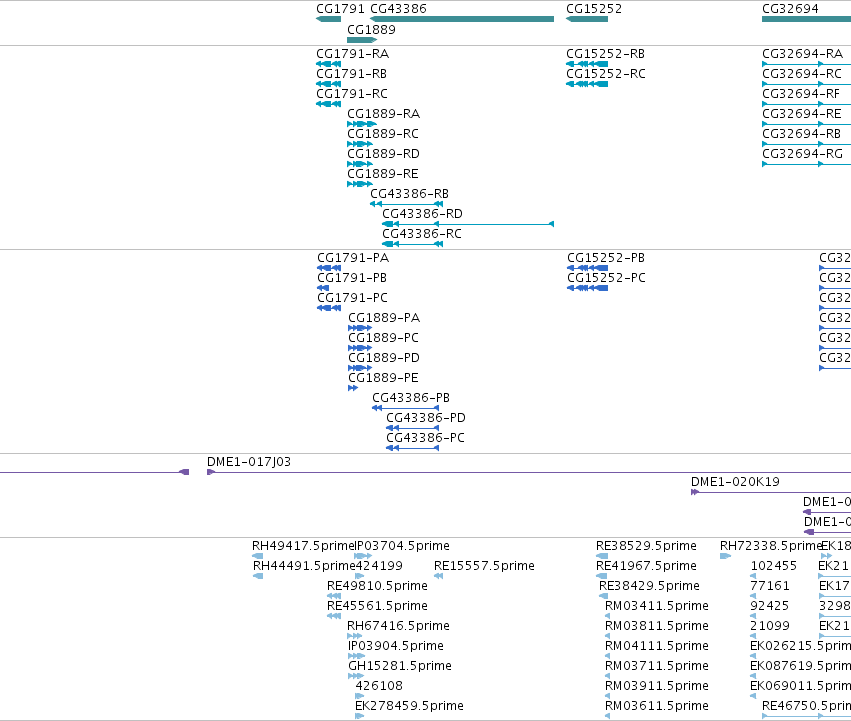Select EST RE45561.5prime
The width and height of the screenshot is (851, 721).
pos(334,616)
